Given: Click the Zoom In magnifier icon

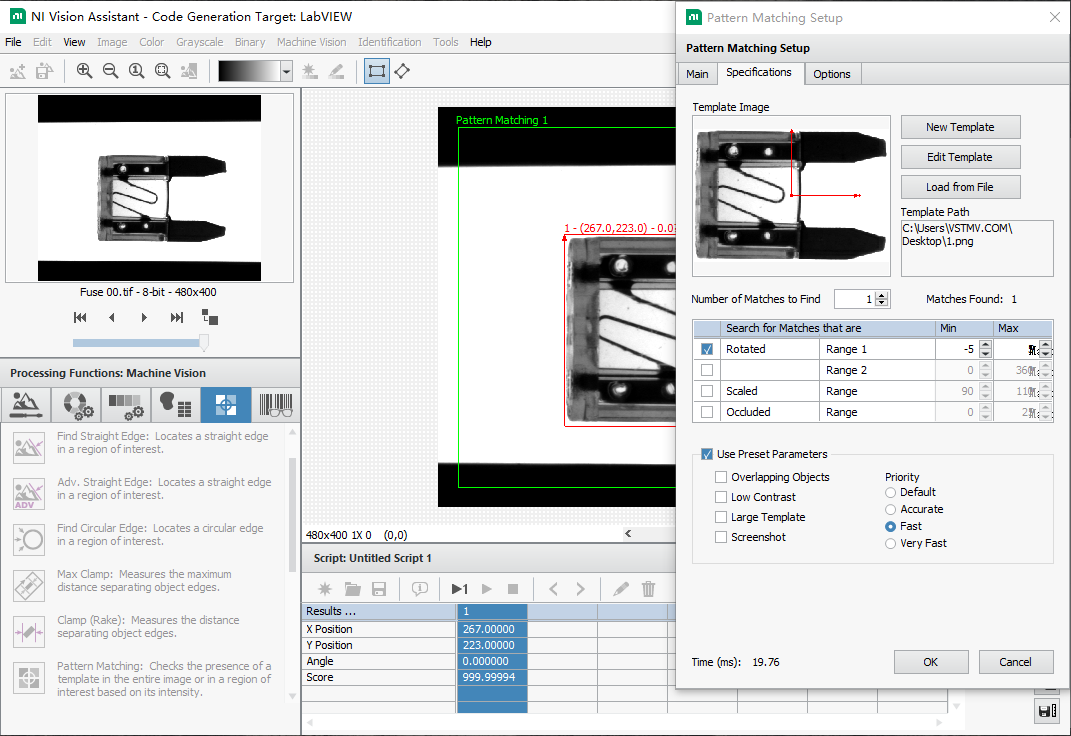Looking at the screenshot, I should 84,71.
